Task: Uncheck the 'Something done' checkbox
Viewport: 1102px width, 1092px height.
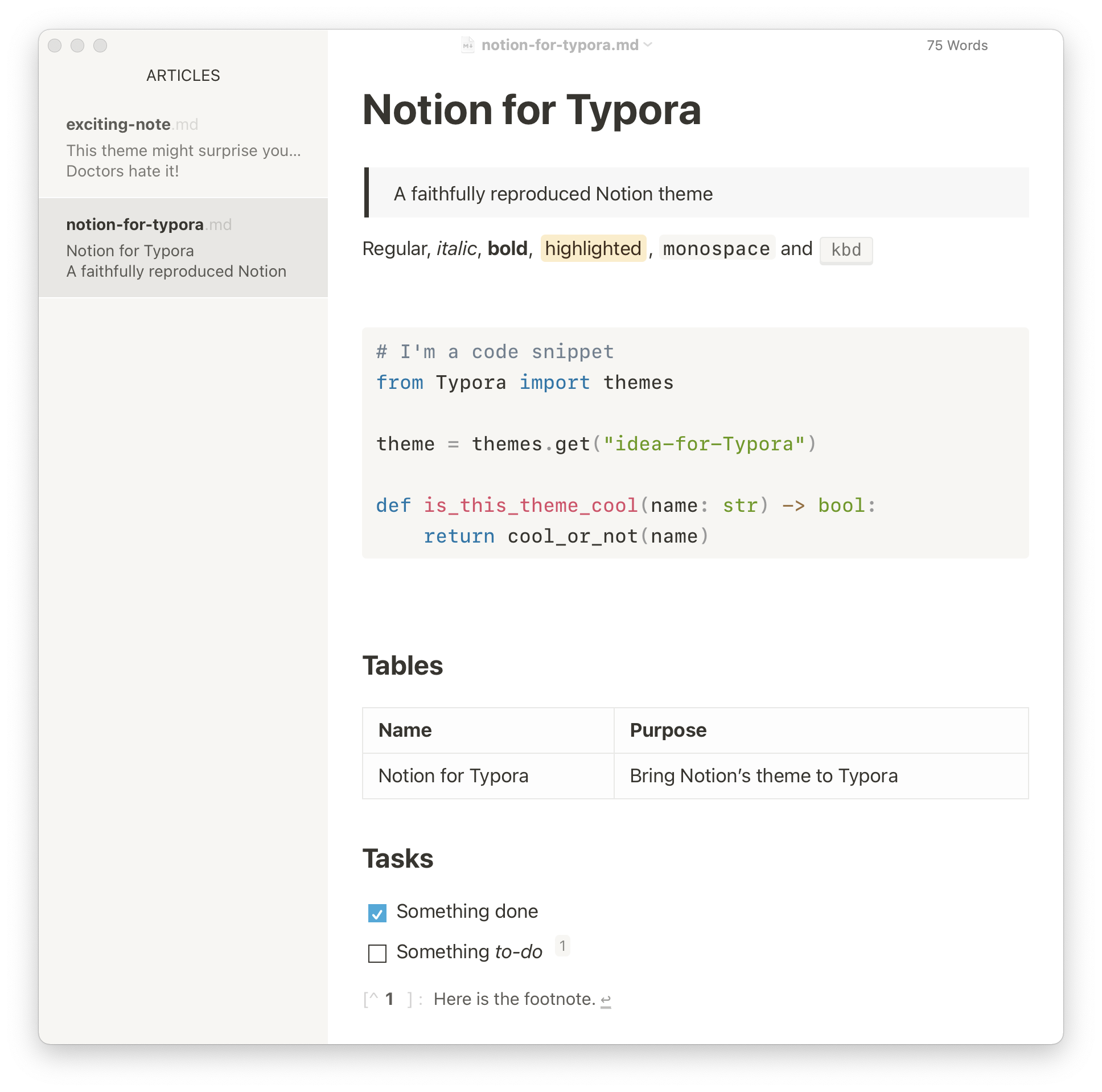Action: pos(377,913)
